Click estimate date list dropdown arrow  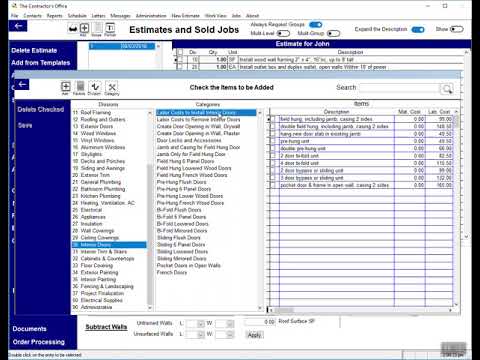pos(158,46)
